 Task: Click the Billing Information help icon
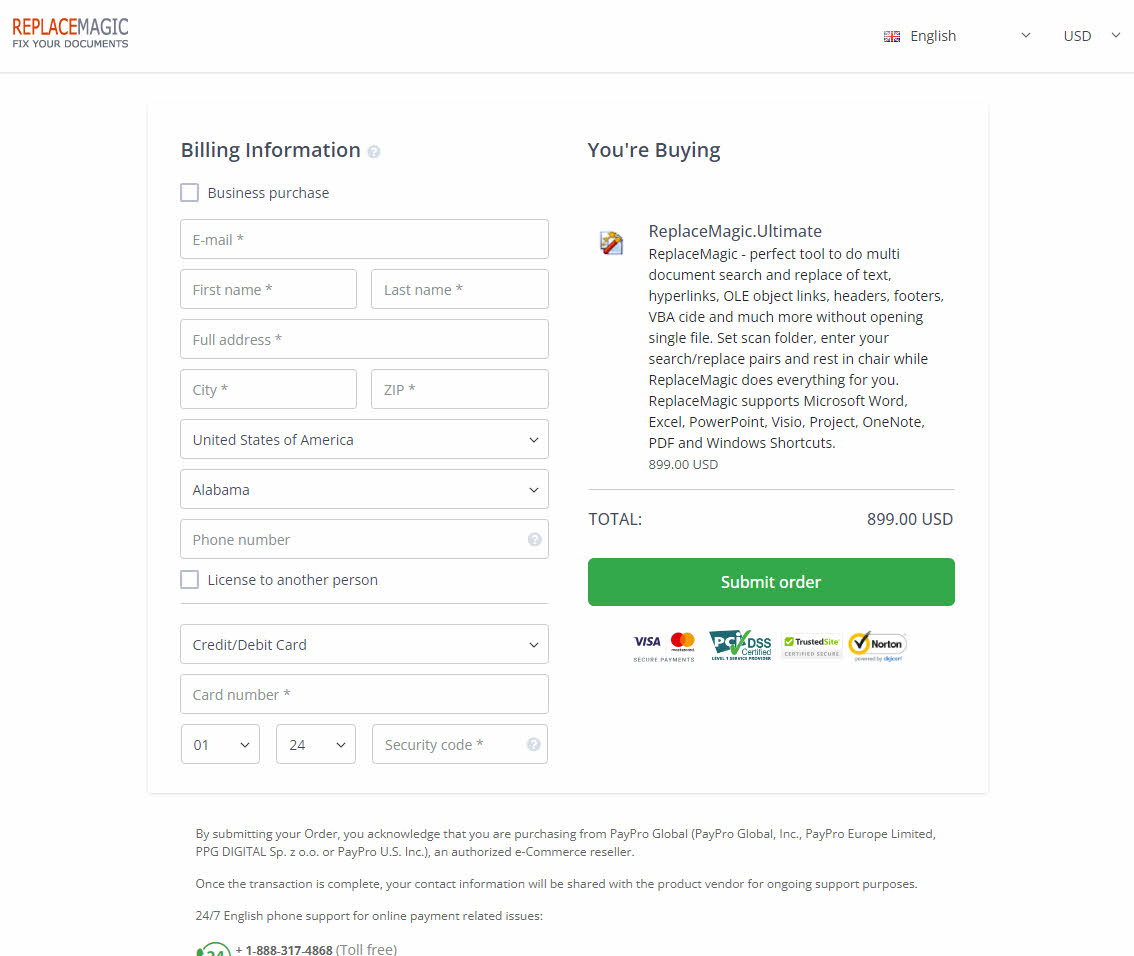374,152
